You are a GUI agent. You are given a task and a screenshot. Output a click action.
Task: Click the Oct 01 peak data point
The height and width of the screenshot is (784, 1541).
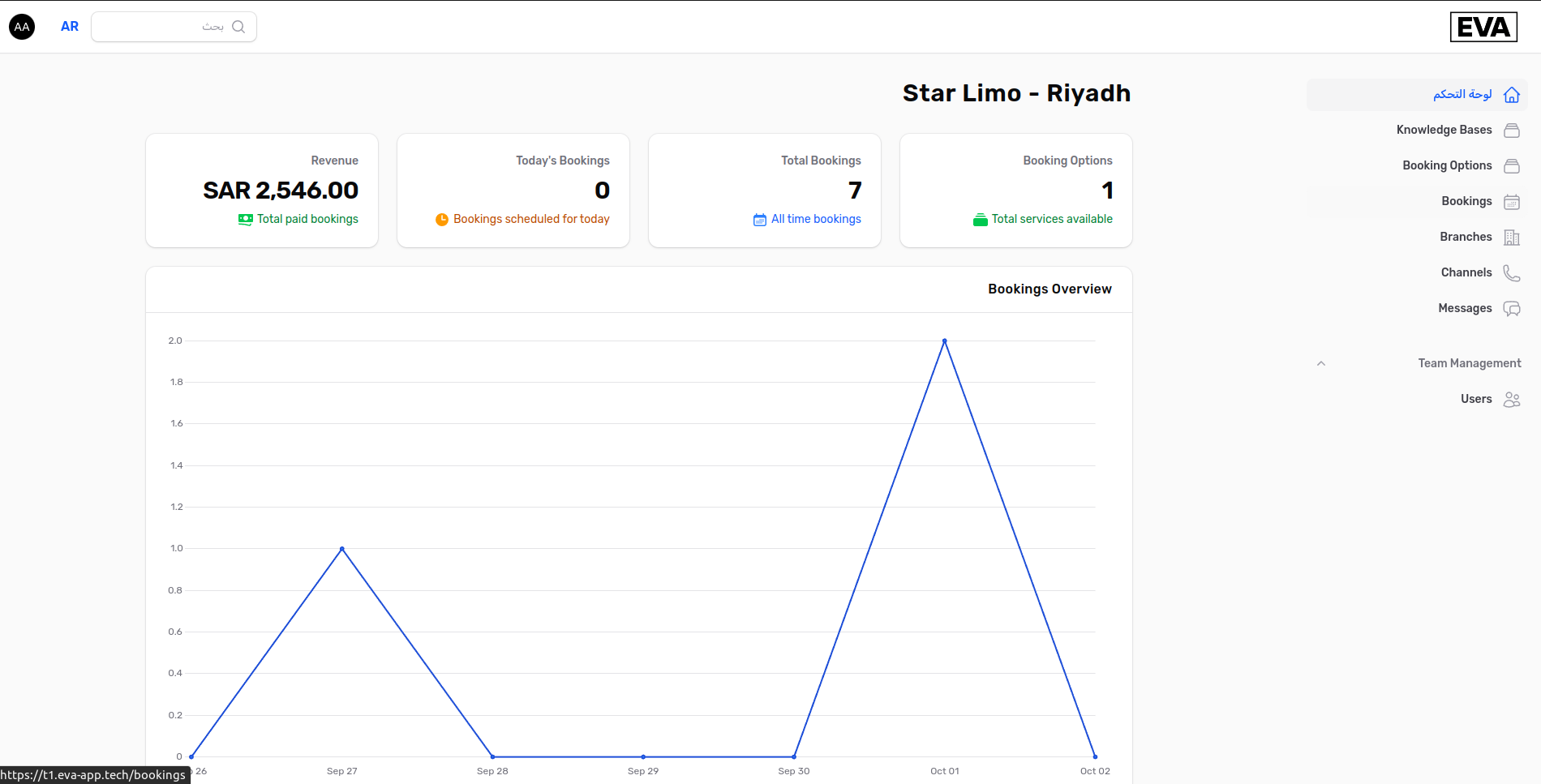(x=944, y=341)
